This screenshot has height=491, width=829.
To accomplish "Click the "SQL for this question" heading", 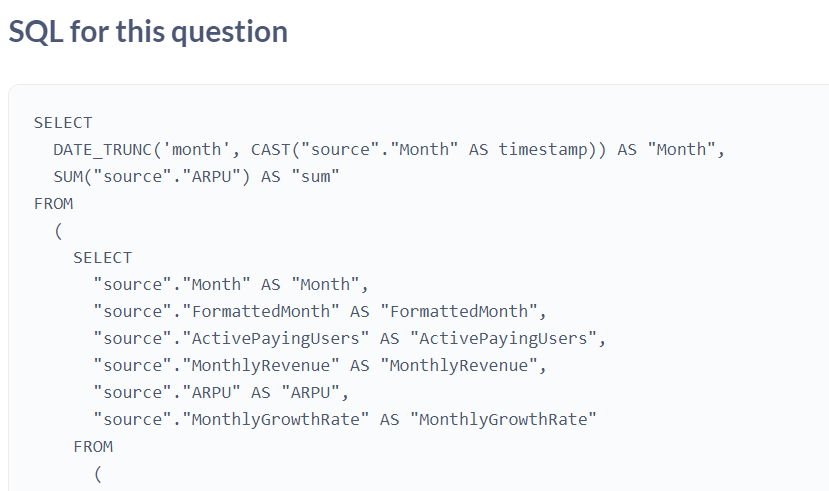I will (x=148, y=32).
